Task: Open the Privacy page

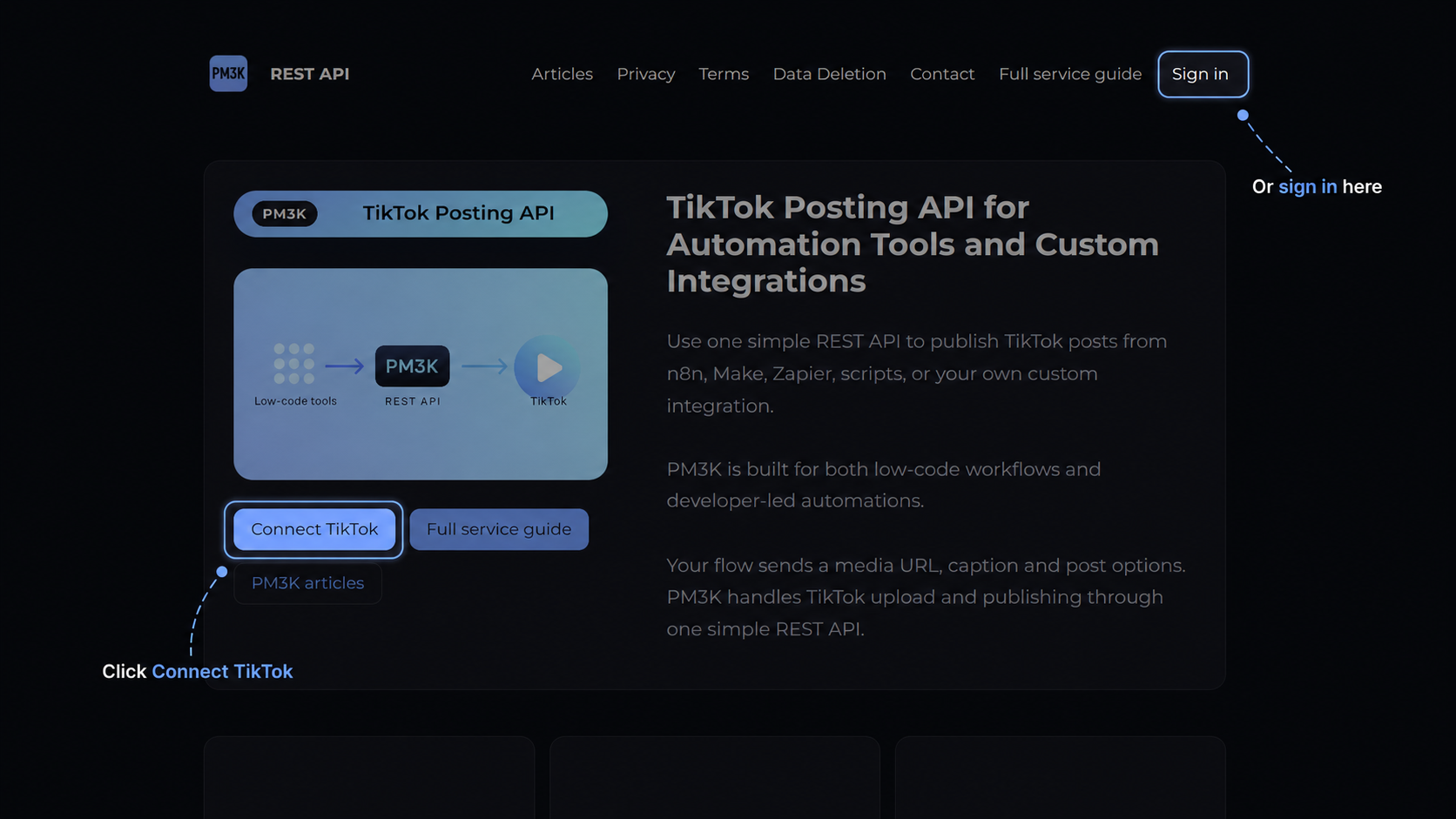Action: [645, 74]
